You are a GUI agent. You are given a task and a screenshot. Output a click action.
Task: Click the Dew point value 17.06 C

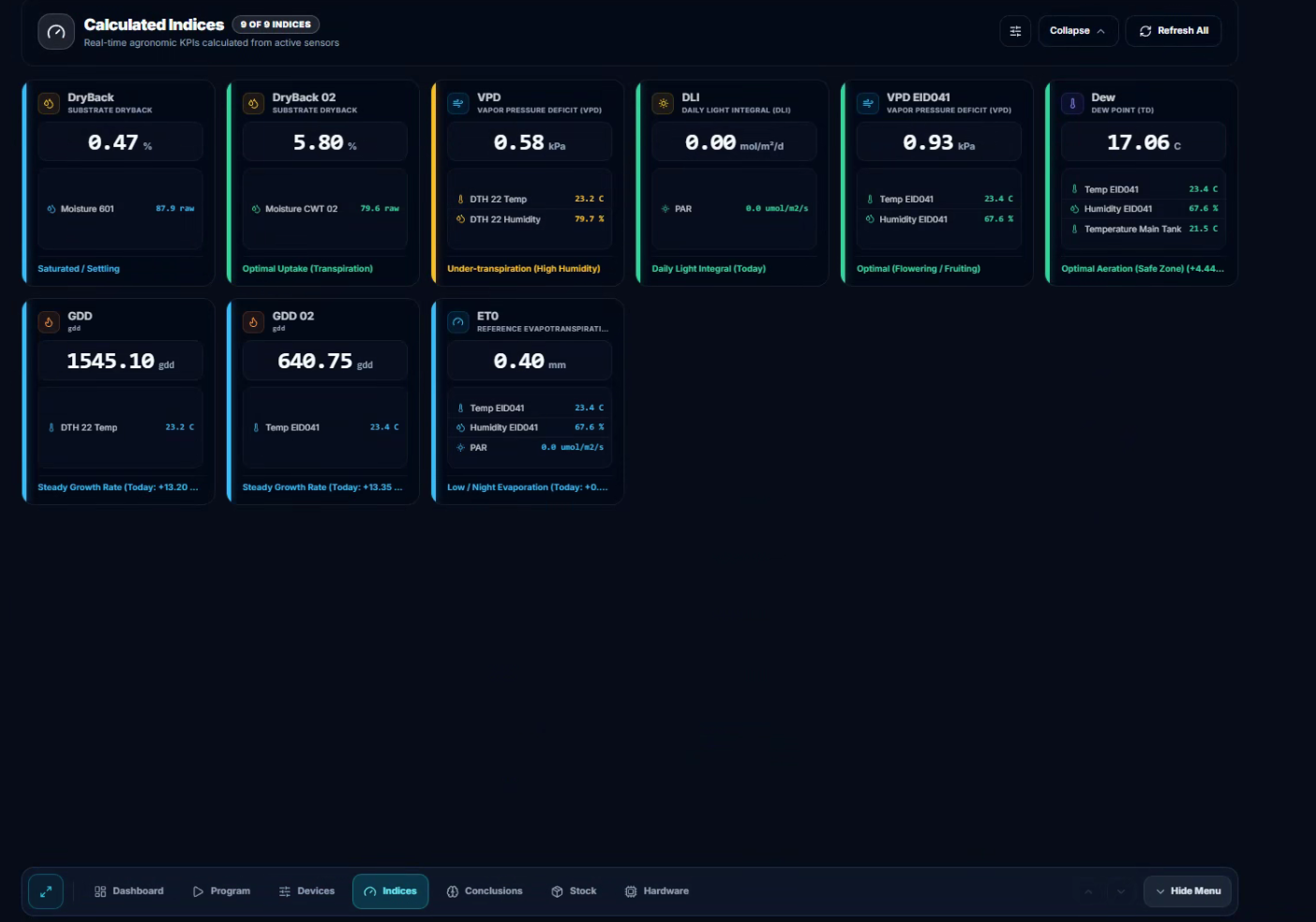point(1144,142)
